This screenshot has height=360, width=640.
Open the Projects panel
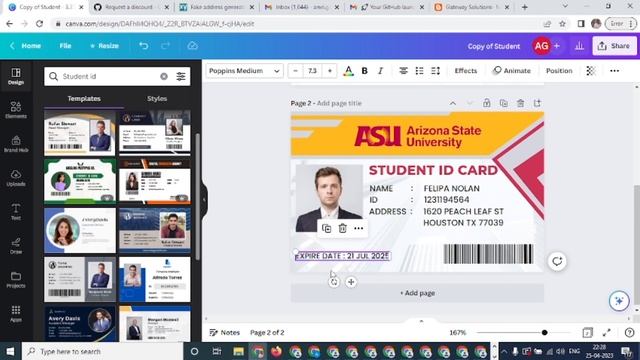click(16, 280)
